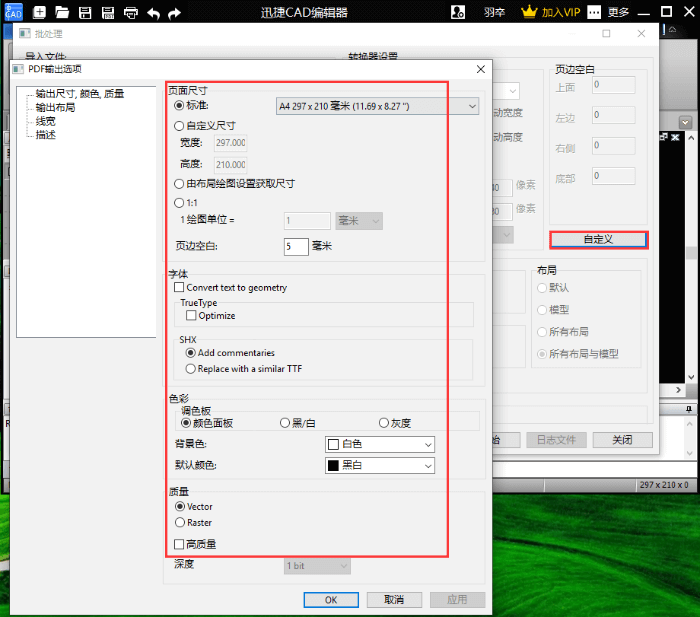The width and height of the screenshot is (700, 617).
Task: Enable Convert text to geometry checkbox
Action: 179,288
